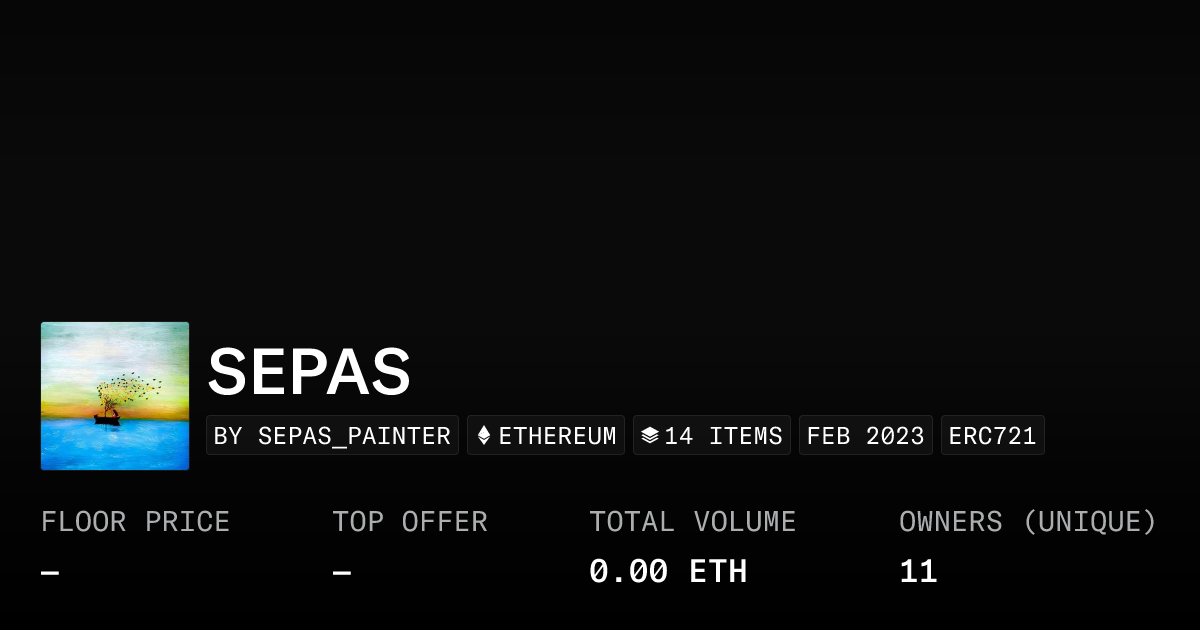
Task: Click the Ethereum diamond logo icon
Action: coord(484,436)
